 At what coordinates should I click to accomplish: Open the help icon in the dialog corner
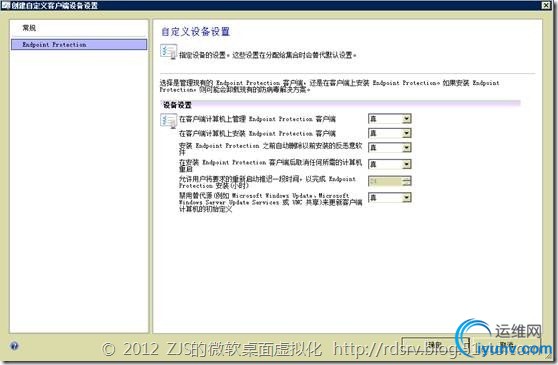point(14,346)
